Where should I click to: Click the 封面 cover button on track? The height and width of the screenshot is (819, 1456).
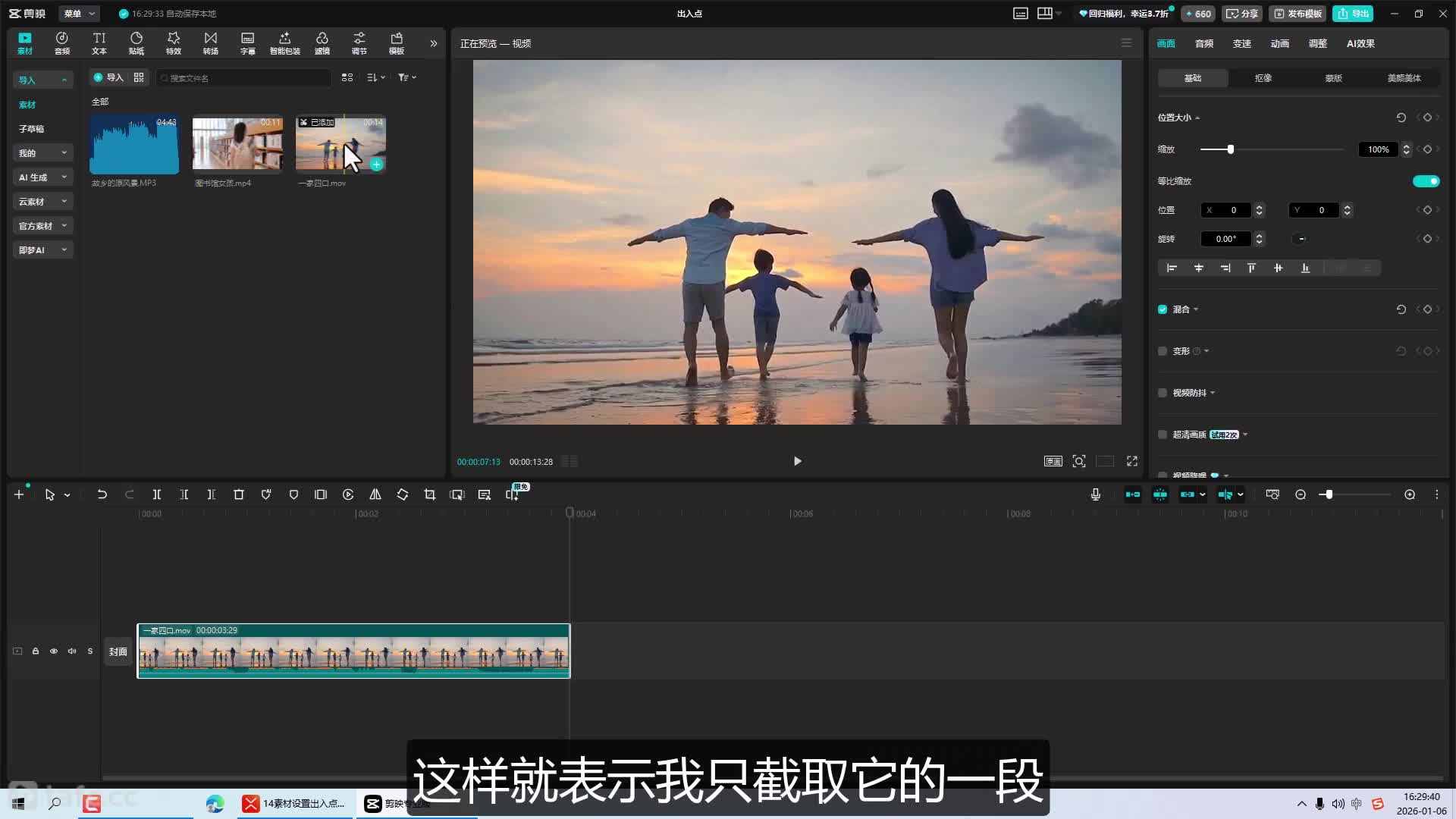pyautogui.click(x=118, y=651)
